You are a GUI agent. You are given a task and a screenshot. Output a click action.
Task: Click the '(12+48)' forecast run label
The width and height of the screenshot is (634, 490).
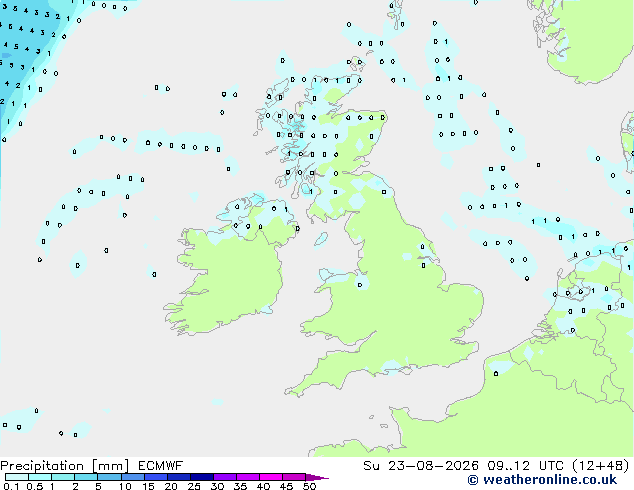pos(600,466)
